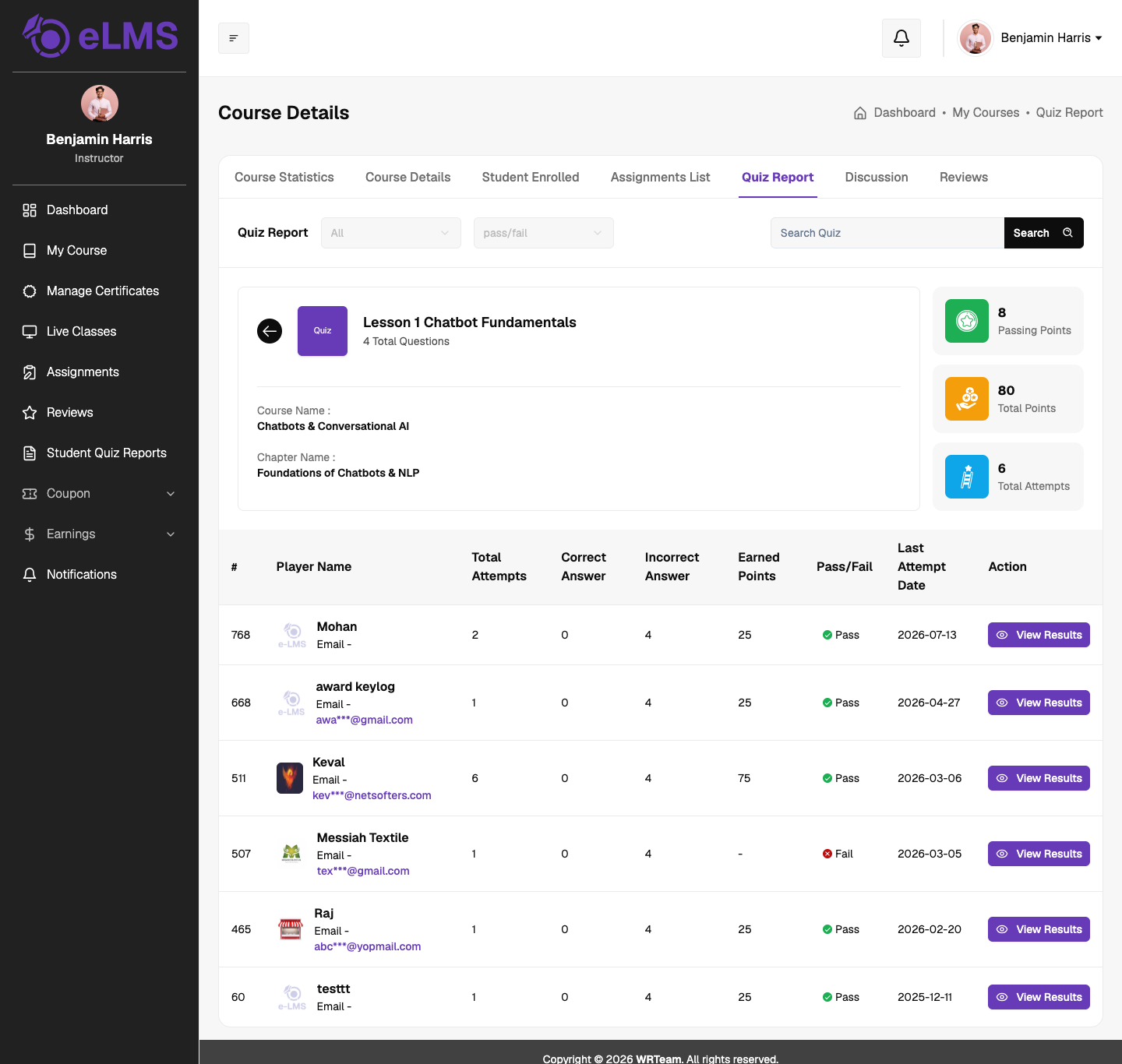Image resolution: width=1122 pixels, height=1064 pixels.
Task: View Results for Keval
Action: click(1039, 778)
